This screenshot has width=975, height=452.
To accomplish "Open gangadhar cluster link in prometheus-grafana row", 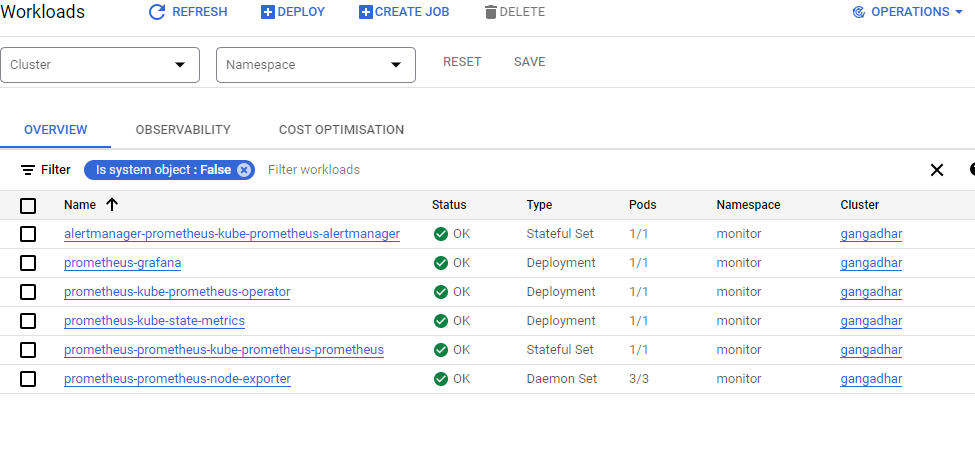I will [871, 263].
